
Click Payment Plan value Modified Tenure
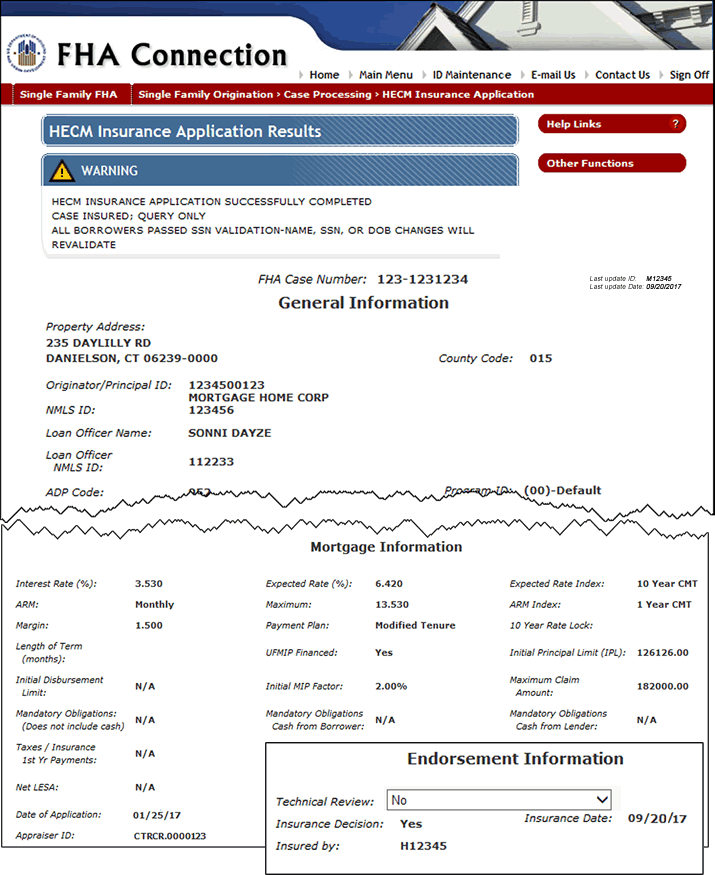(415, 626)
